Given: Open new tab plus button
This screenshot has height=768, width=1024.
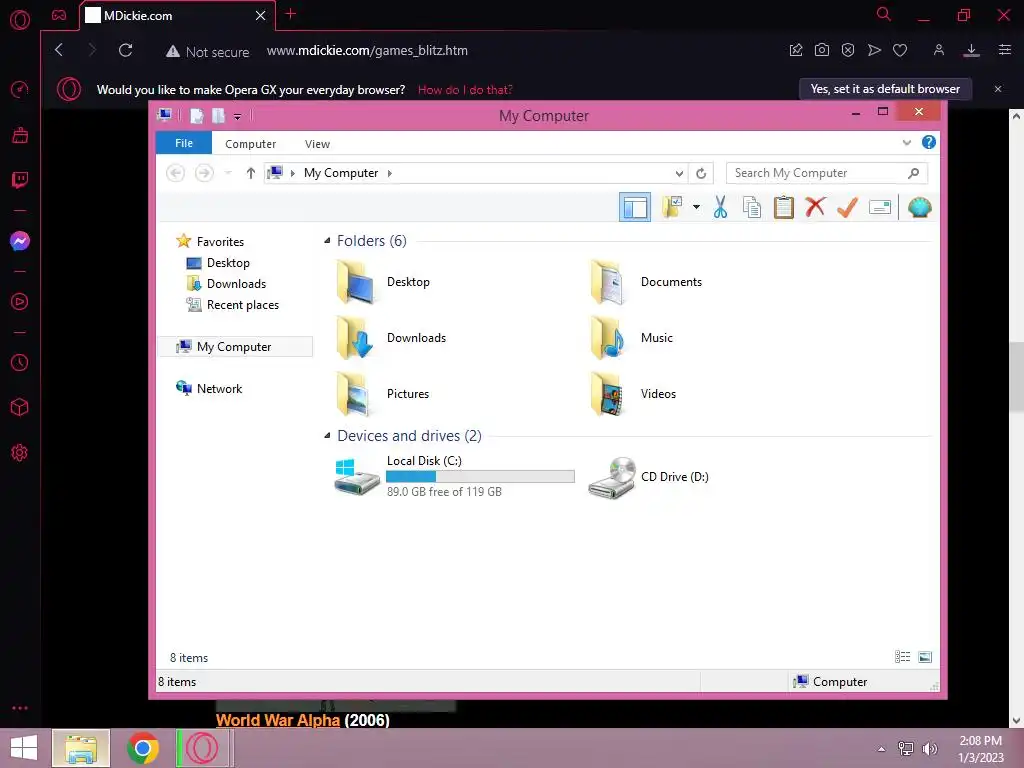Looking at the screenshot, I should click(x=291, y=14).
